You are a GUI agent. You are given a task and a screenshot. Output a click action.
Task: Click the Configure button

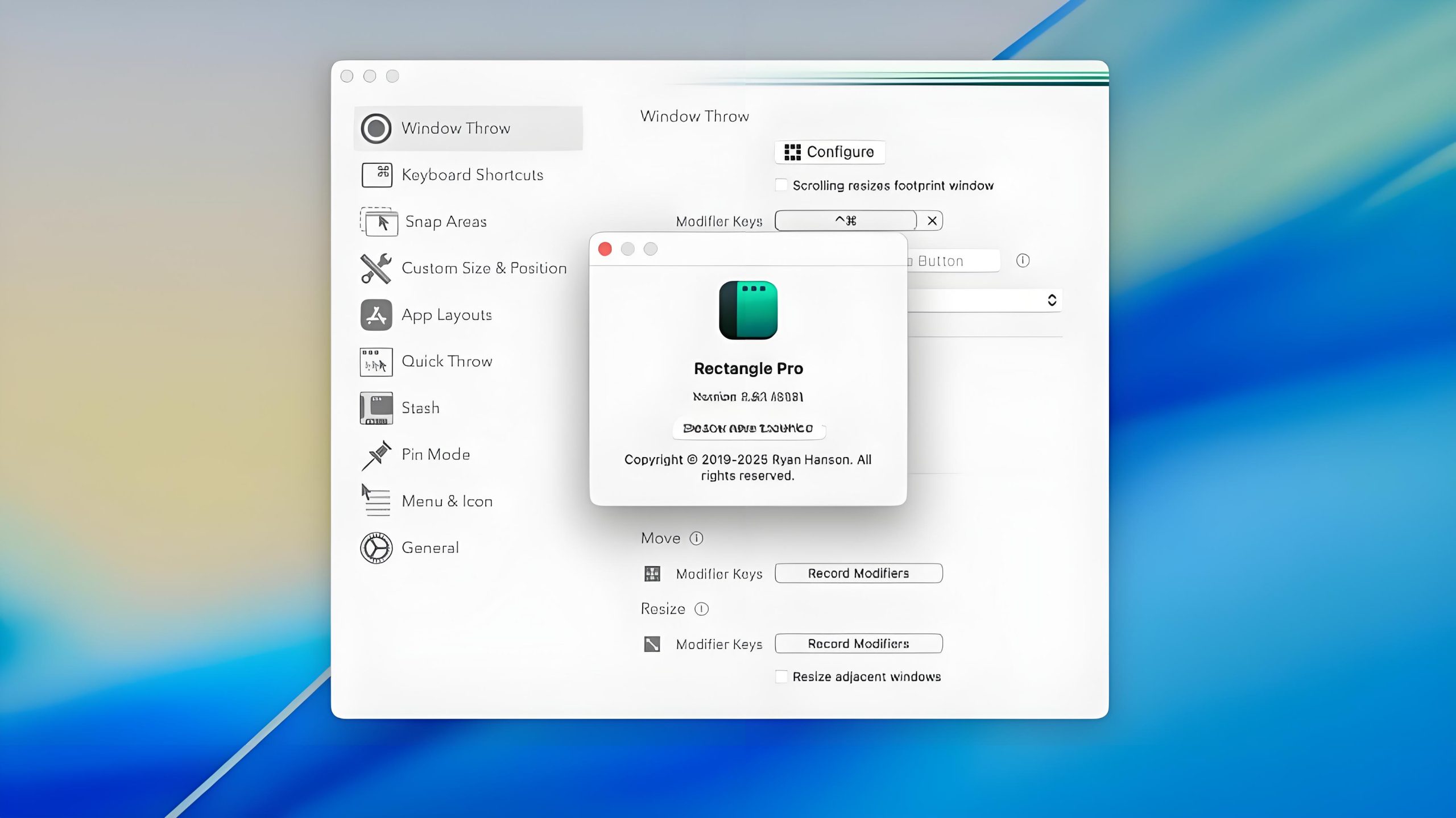829,152
